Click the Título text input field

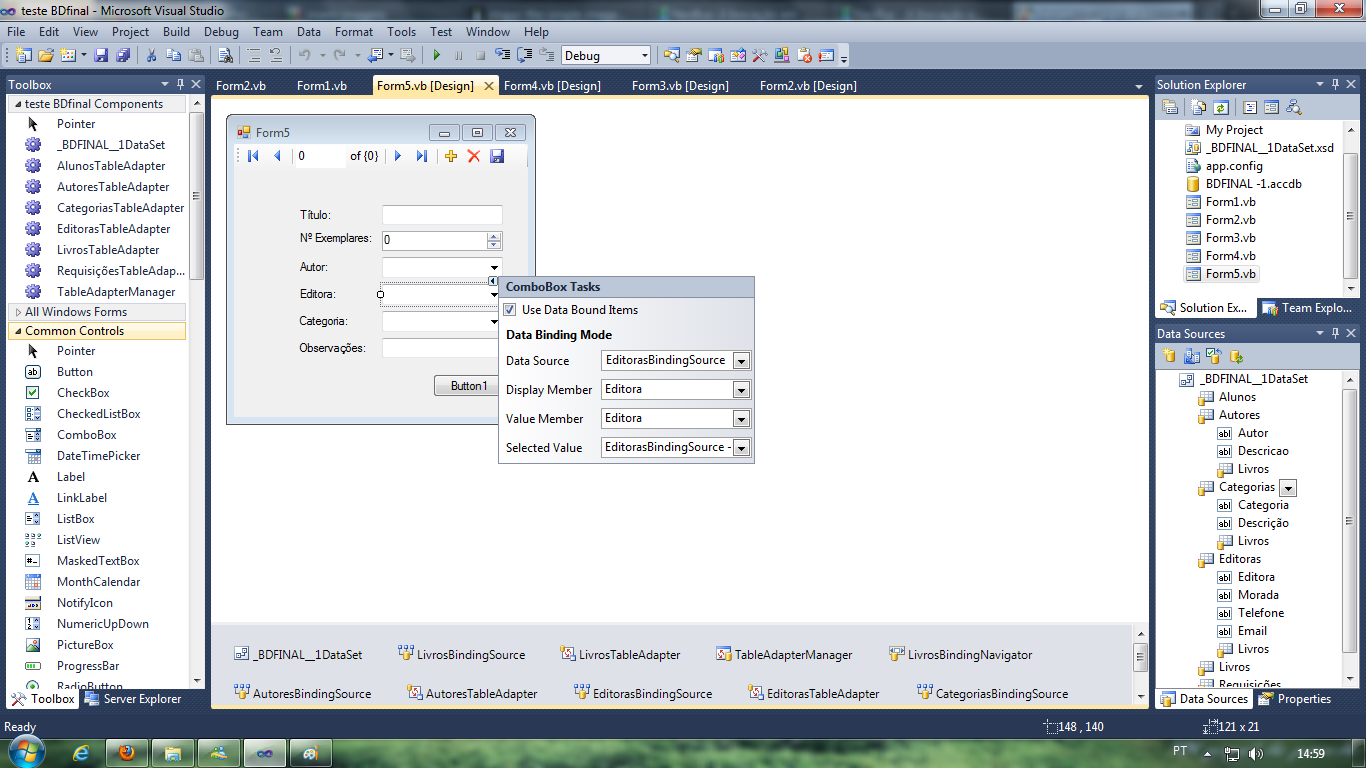tap(442, 215)
